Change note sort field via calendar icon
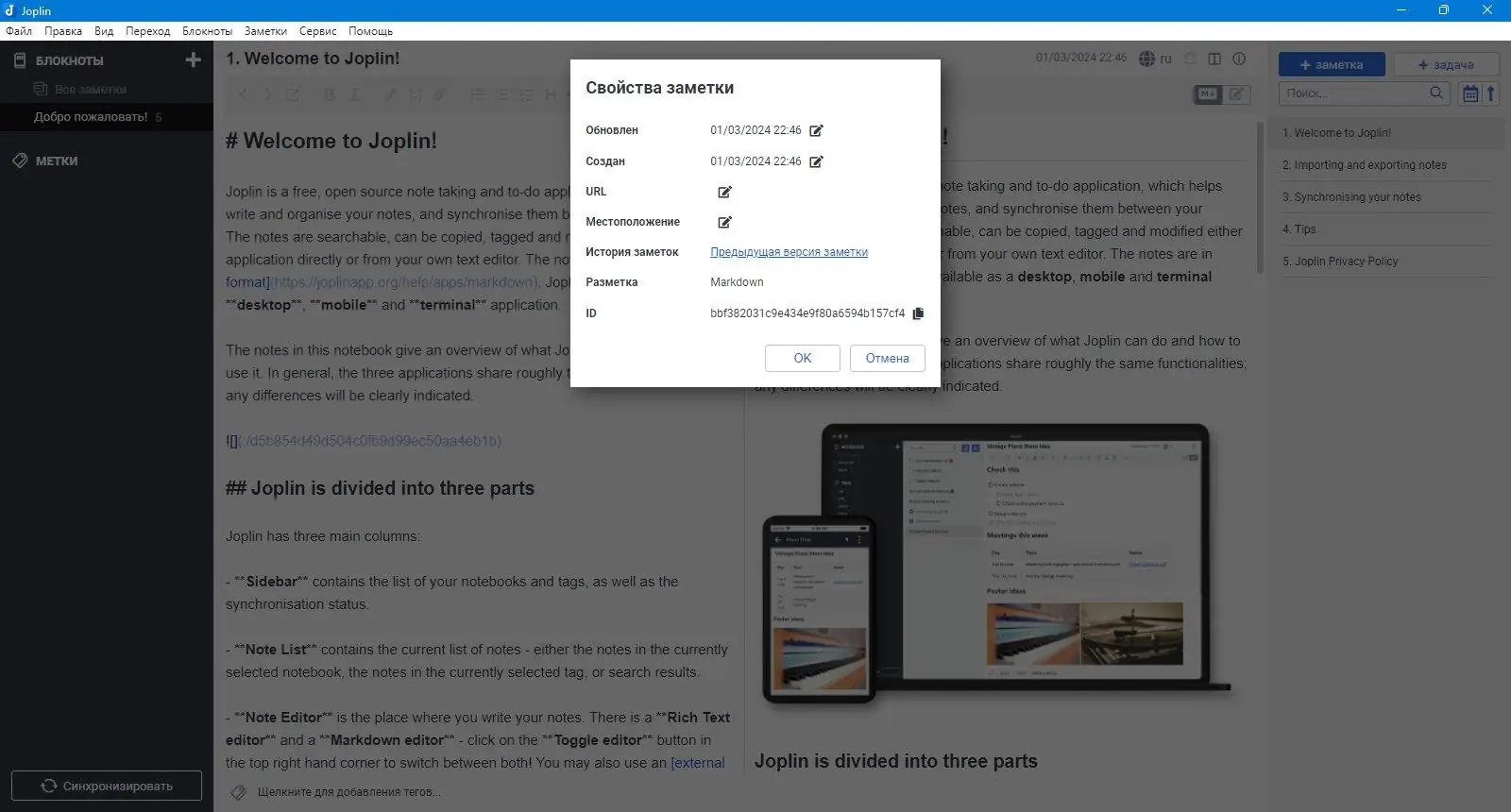 pyautogui.click(x=1470, y=93)
